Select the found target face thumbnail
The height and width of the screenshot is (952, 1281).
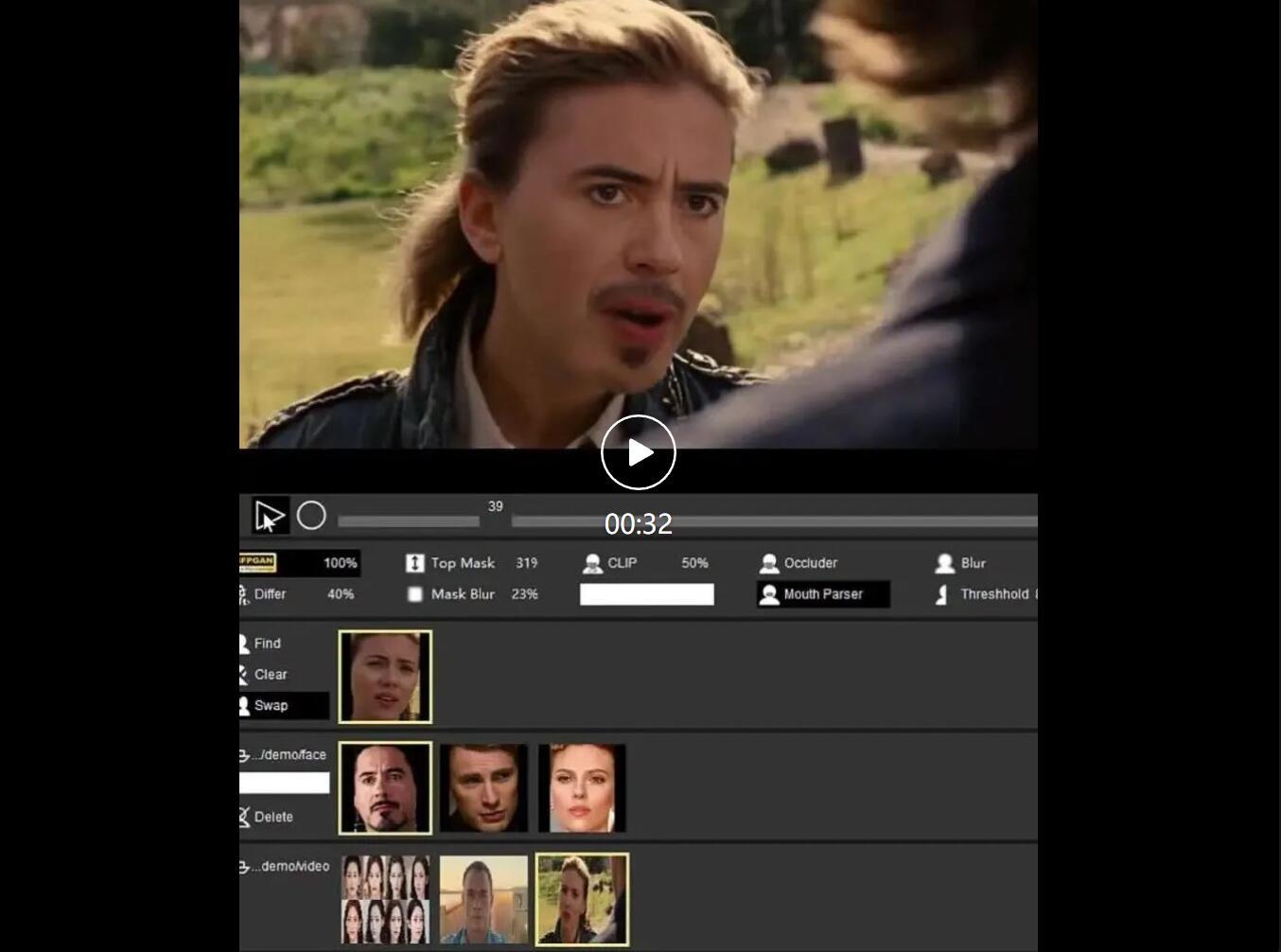(x=385, y=677)
